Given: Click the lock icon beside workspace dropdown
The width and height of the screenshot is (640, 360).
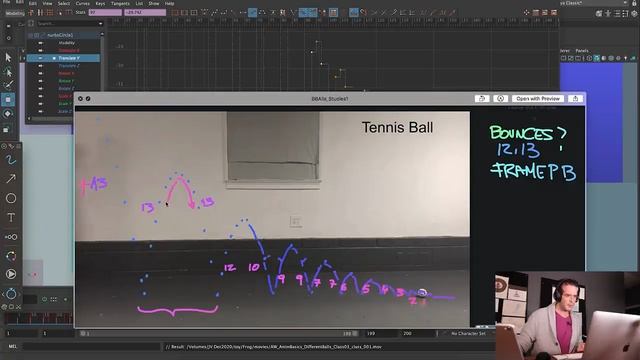Looking at the screenshot, I should point(634,3).
